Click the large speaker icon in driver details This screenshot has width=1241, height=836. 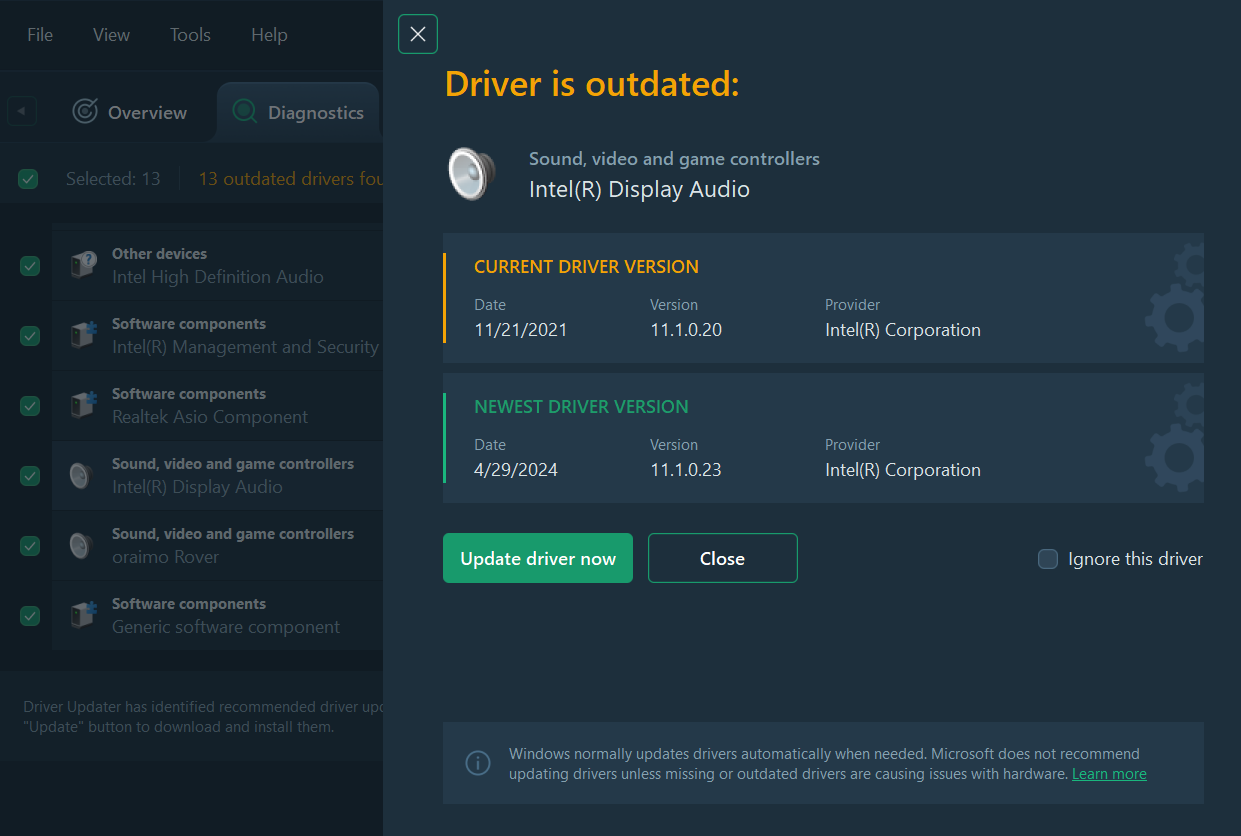(471, 173)
